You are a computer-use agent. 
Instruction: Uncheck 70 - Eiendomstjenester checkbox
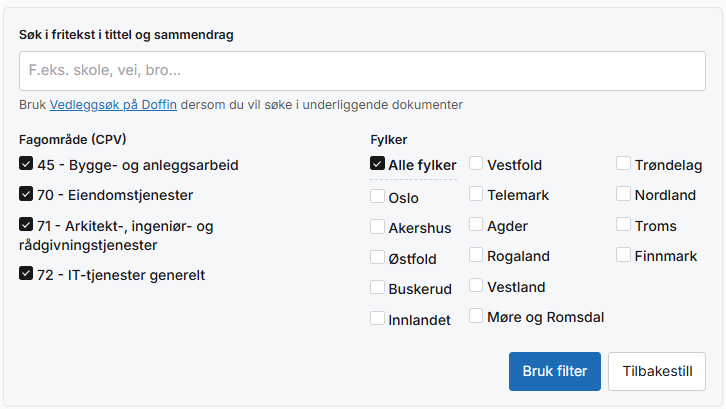point(26,194)
